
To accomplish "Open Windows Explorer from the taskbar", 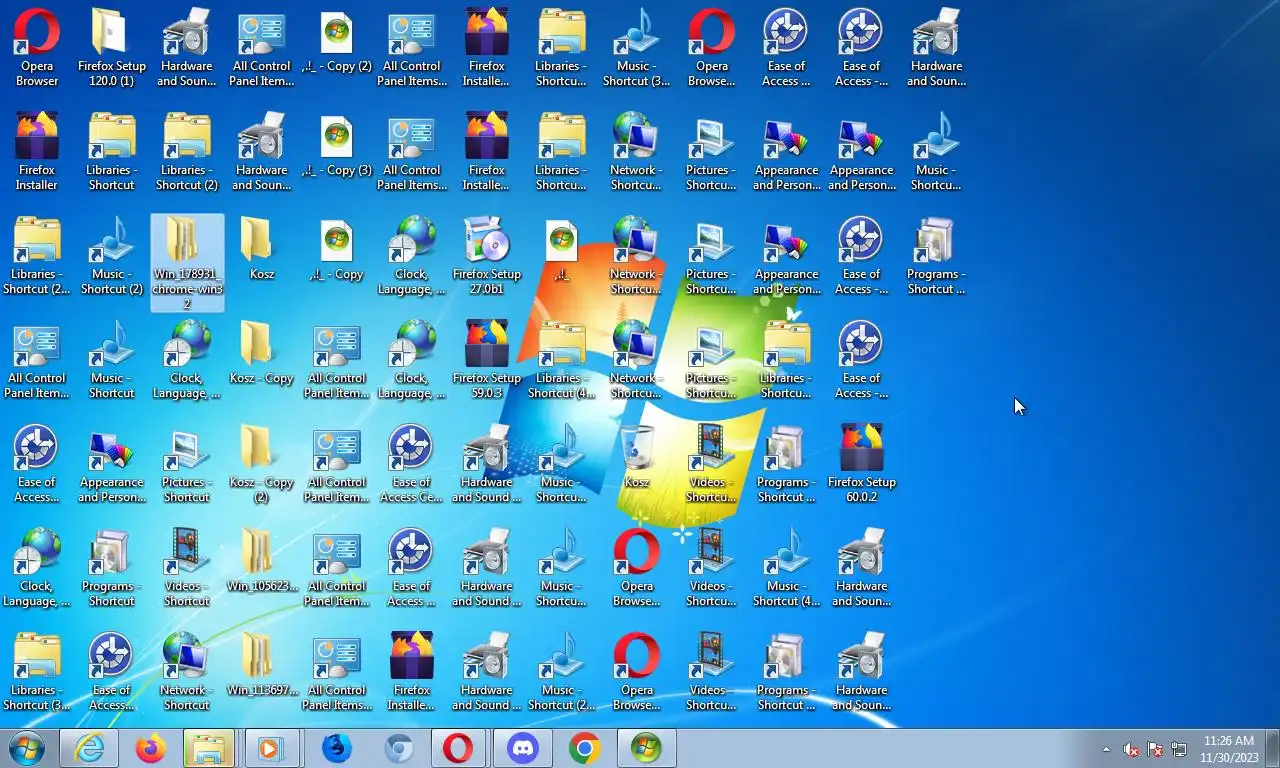I will coord(209,748).
